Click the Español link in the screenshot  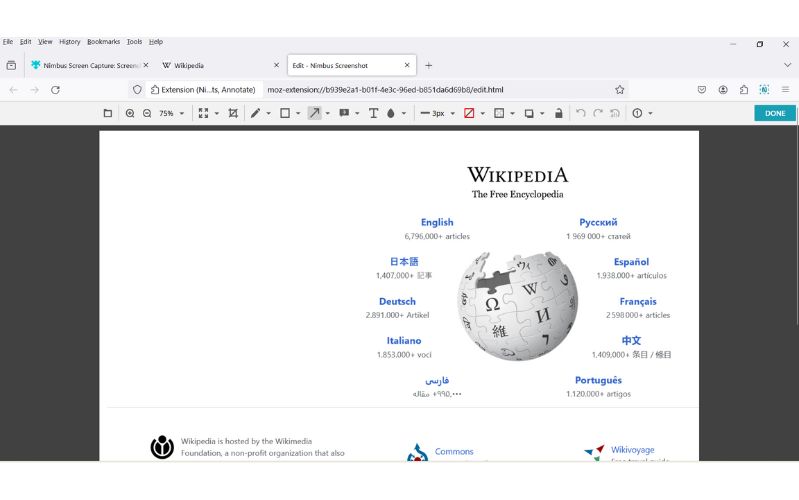pyautogui.click(x=631, y=262)
